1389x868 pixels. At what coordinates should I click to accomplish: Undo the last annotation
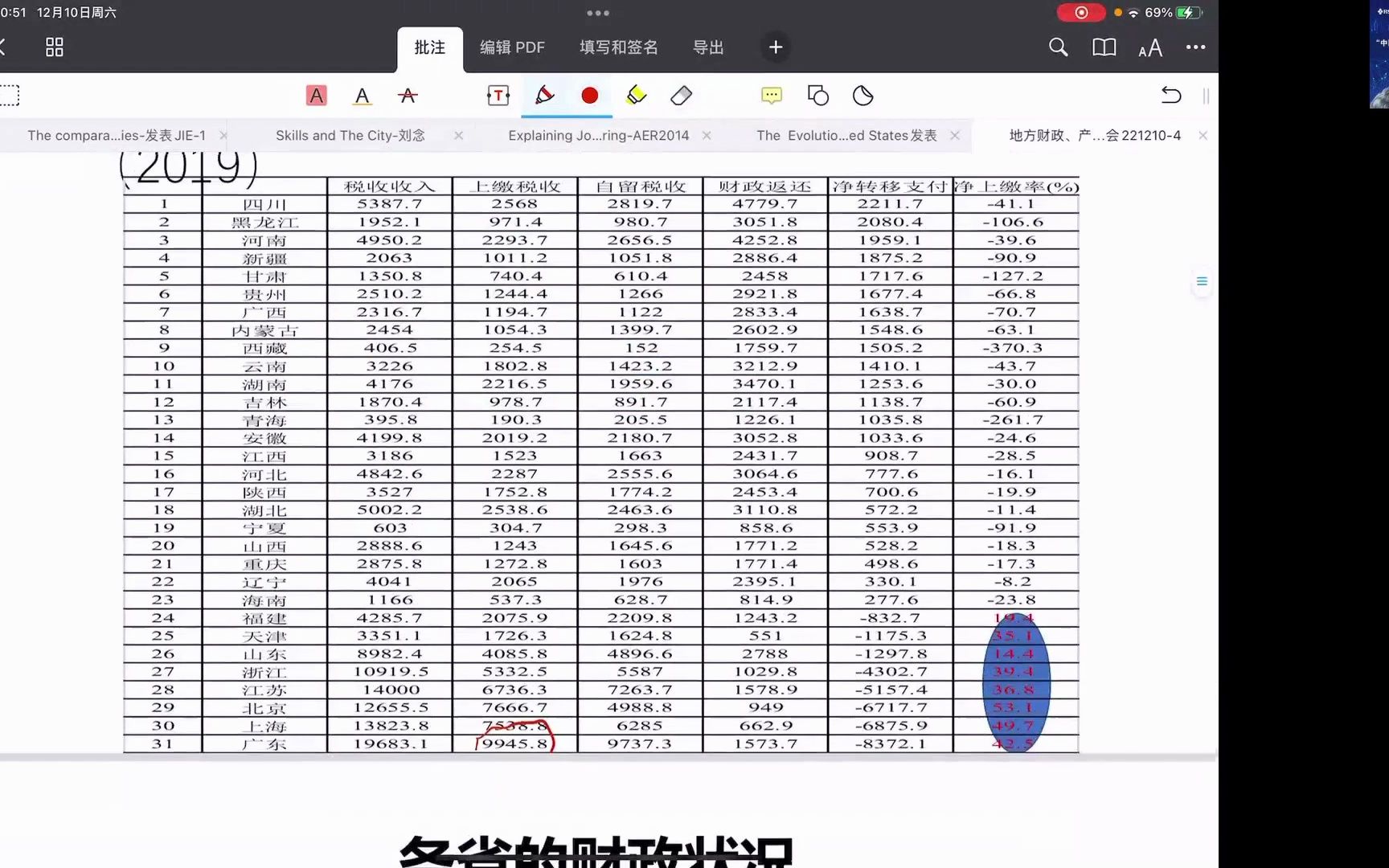(x=1171, y=96)
